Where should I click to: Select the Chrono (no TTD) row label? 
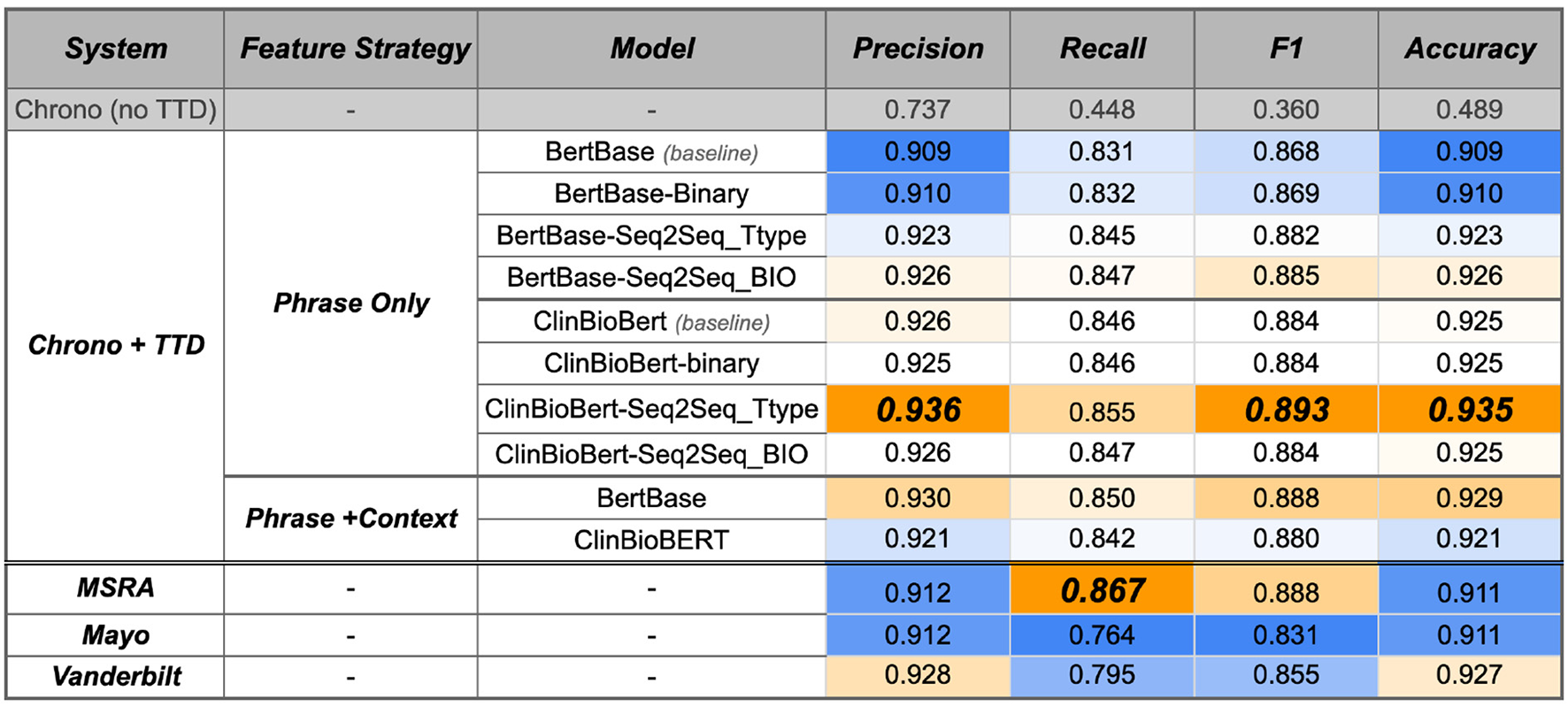(115, 110)
